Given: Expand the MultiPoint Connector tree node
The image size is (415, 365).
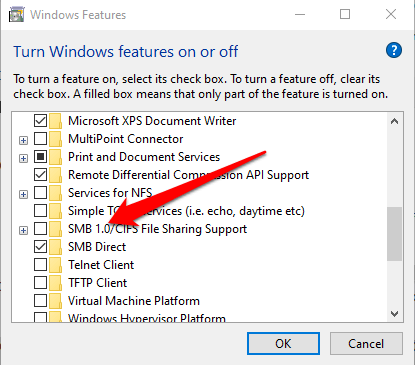Looking at the screenshot, I should (23, 140).
